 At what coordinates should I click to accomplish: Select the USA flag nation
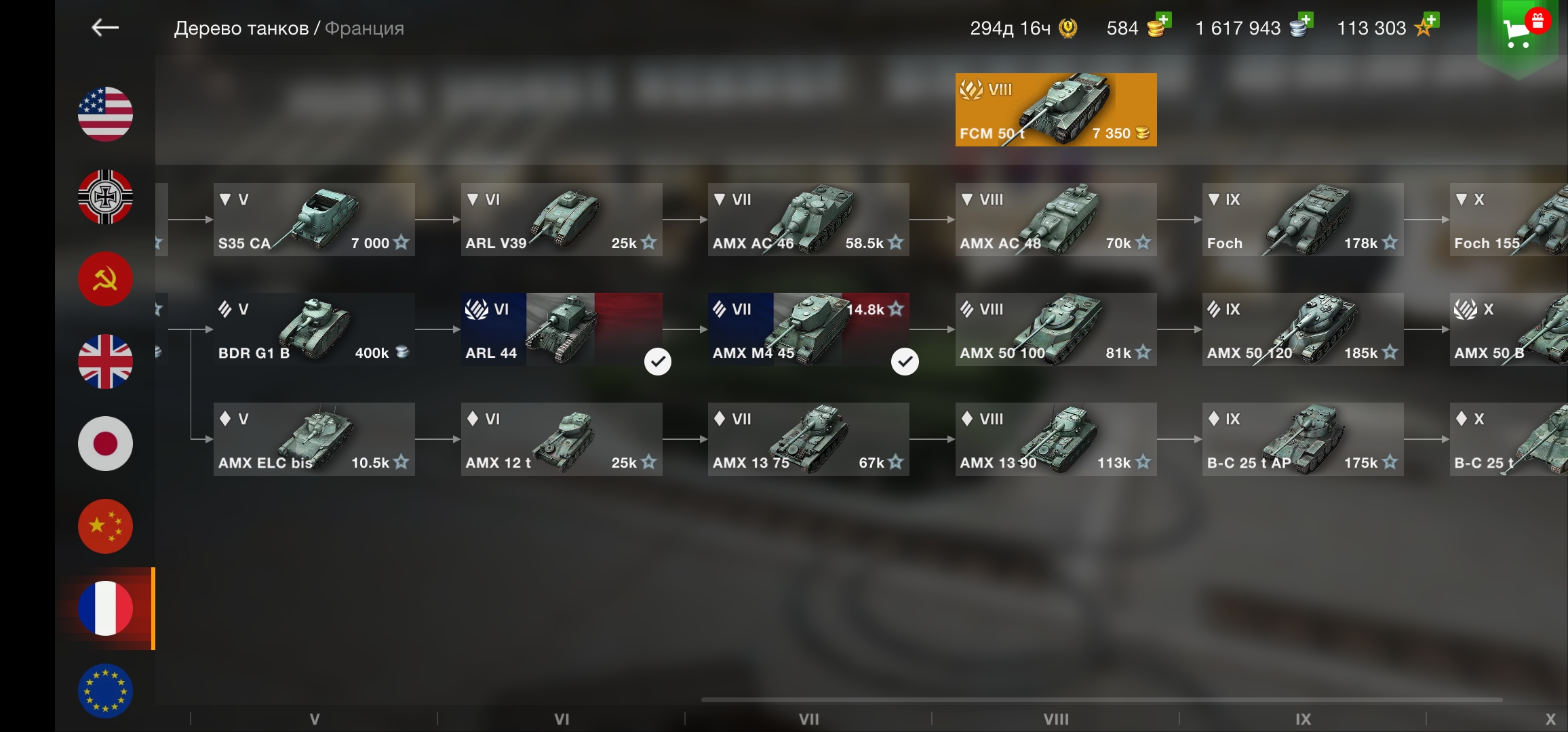pyautogui.click(x=105, y=114)
